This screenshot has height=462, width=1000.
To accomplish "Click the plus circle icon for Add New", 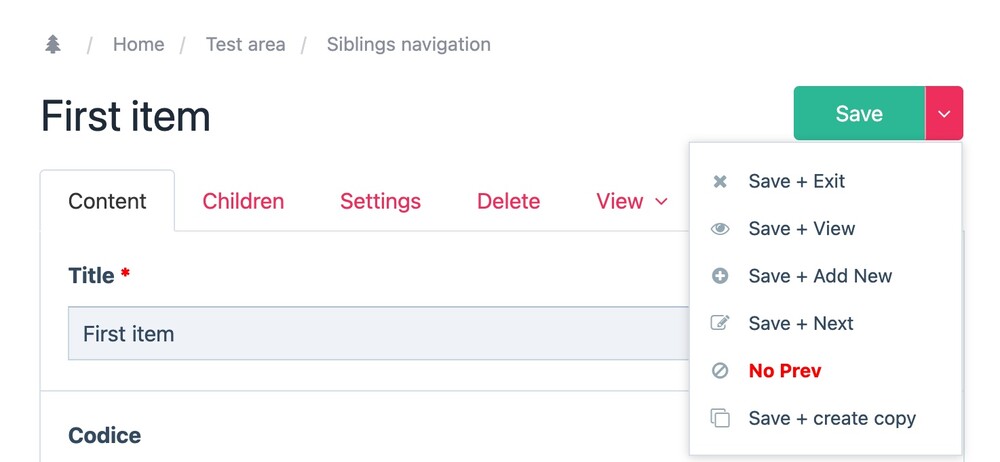I will pos(719,276).
